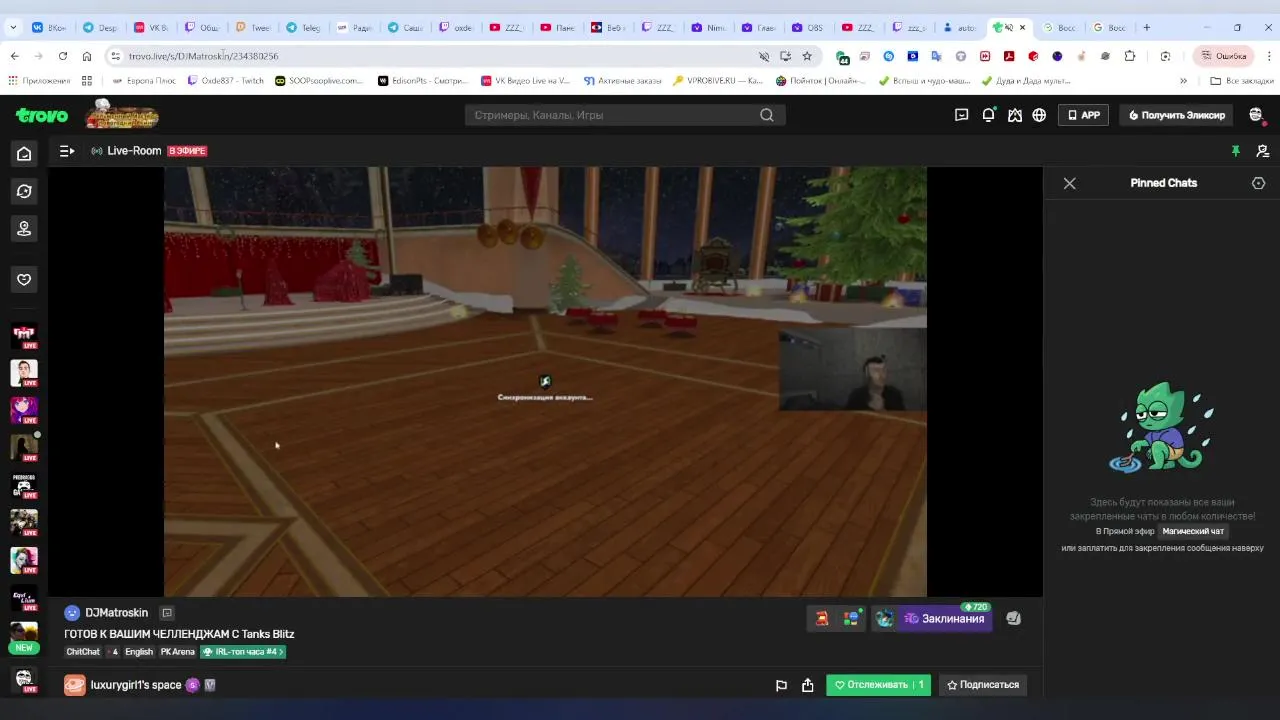Click the green 'Отслеживать' follow button
Image resolution: width=1280 pixels, height=720 pixels.
coord(878,685)
